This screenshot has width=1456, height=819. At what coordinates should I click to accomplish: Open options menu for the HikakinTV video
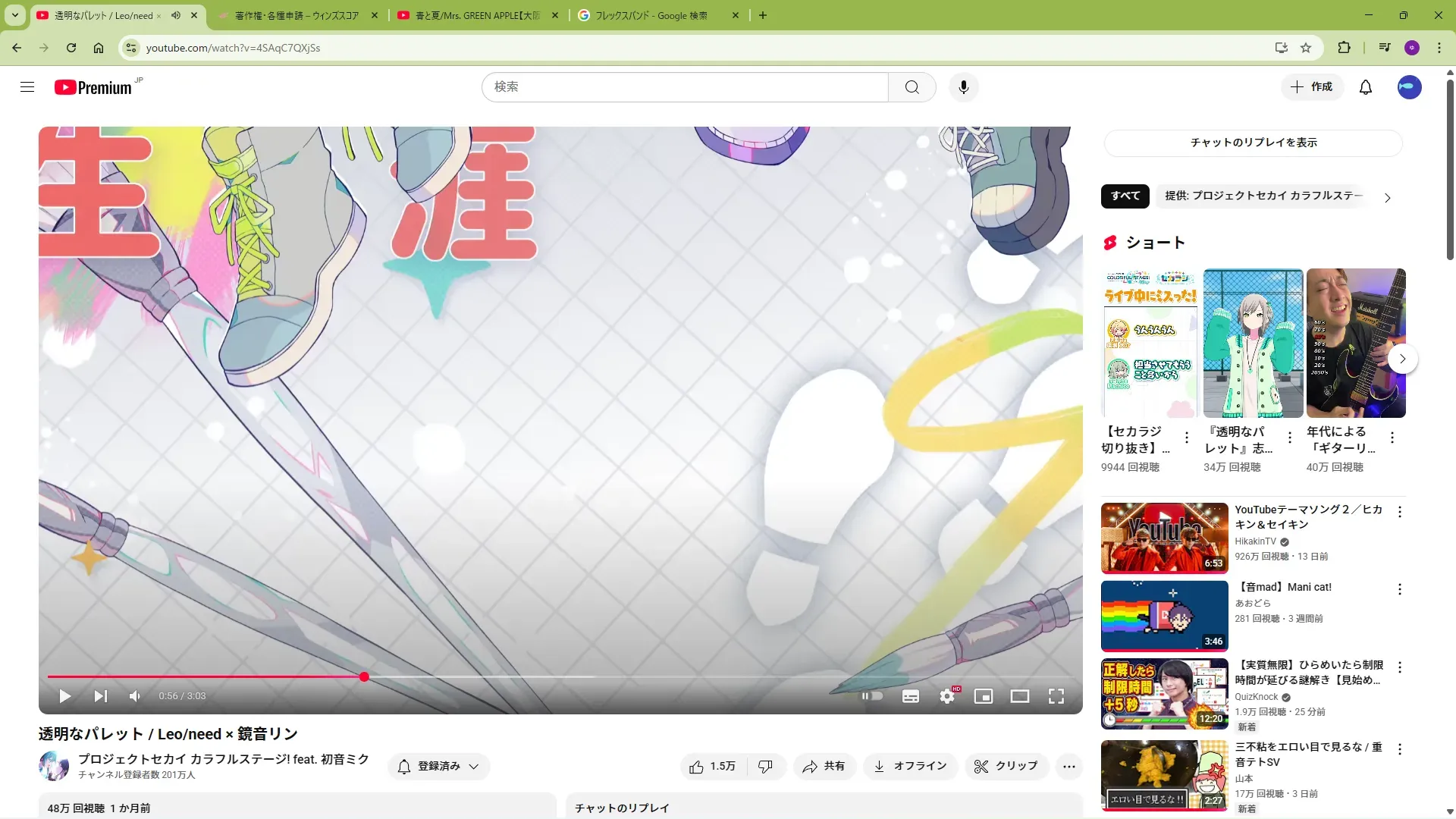coord(1400,513)
